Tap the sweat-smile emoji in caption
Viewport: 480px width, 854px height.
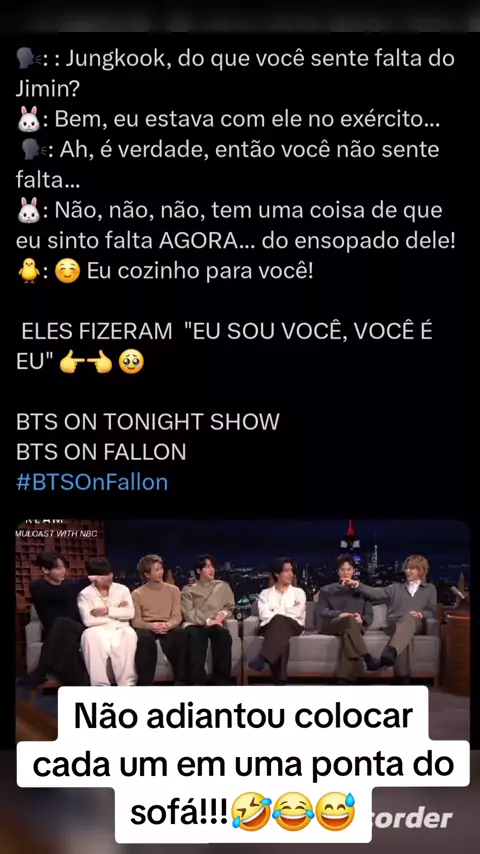(x=336, y=811)
